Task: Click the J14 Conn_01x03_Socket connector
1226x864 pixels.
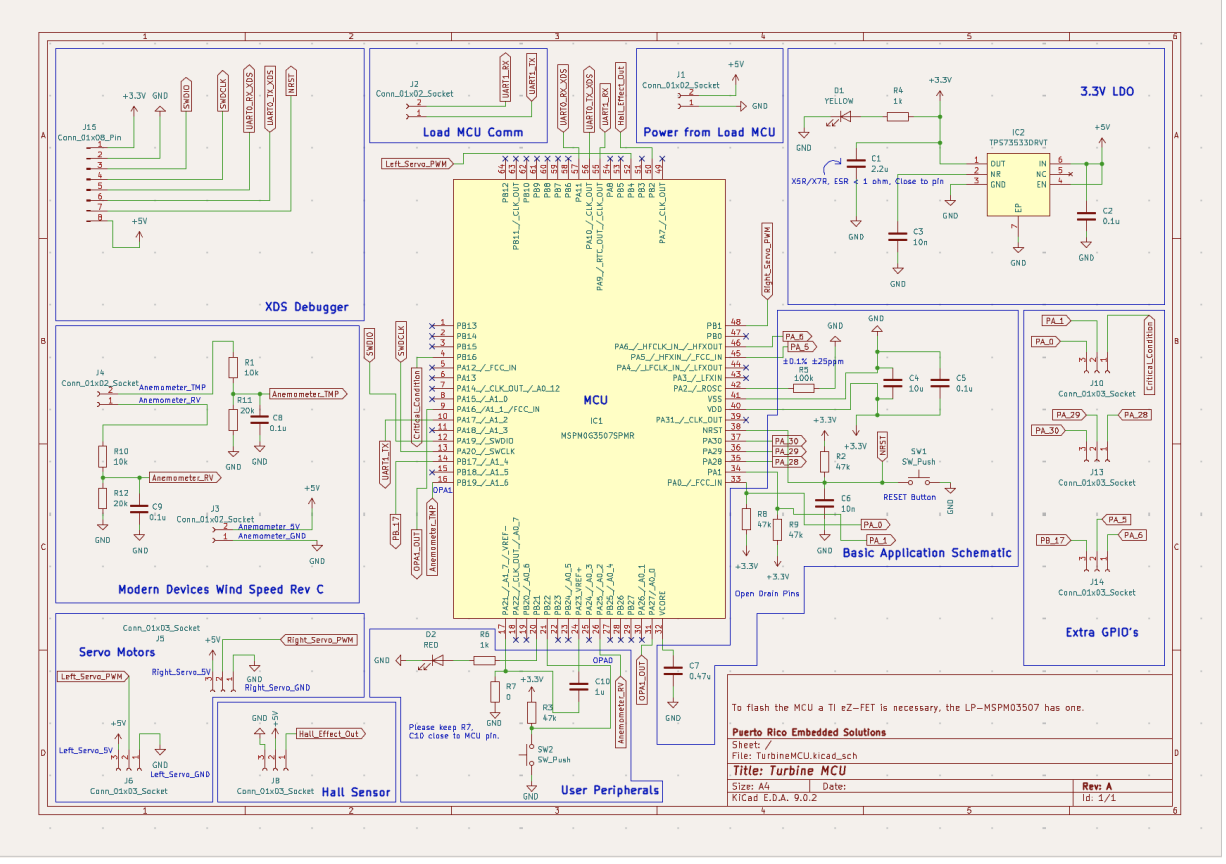Action: (x=1096, y=560)
